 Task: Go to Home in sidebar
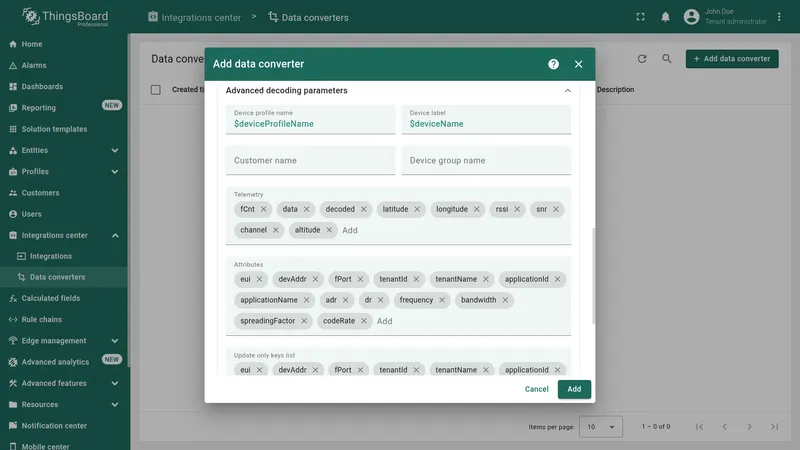[x=64, y=44]
